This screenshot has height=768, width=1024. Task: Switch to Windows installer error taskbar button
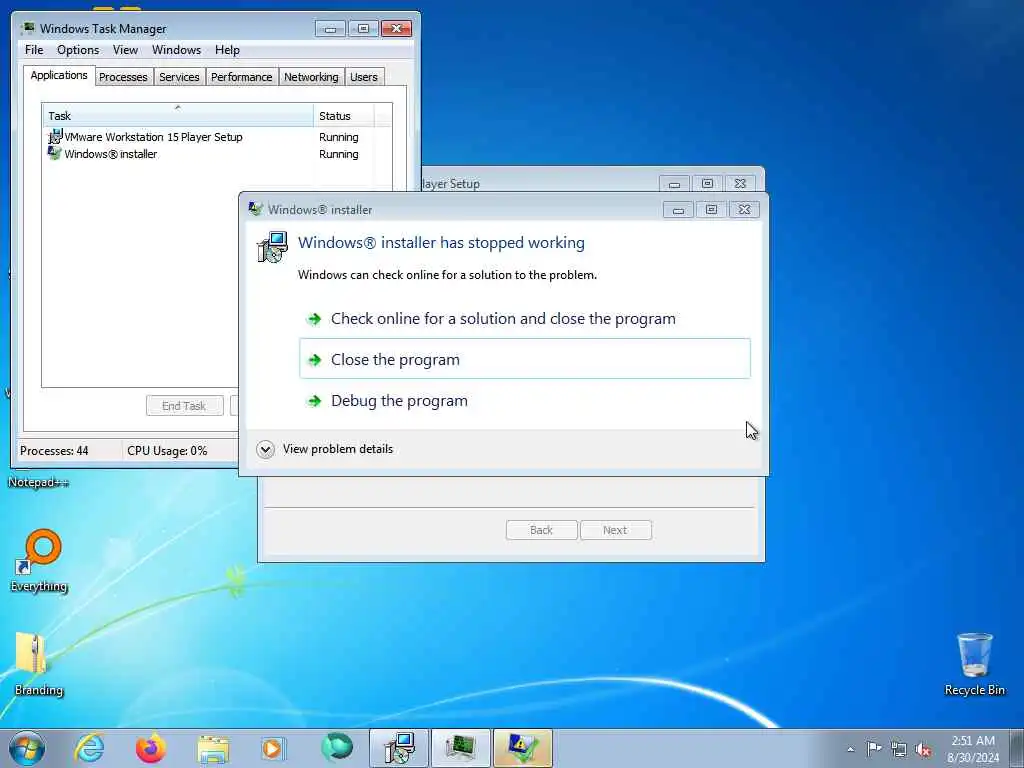pyautogui.click(x=522, y=748)
